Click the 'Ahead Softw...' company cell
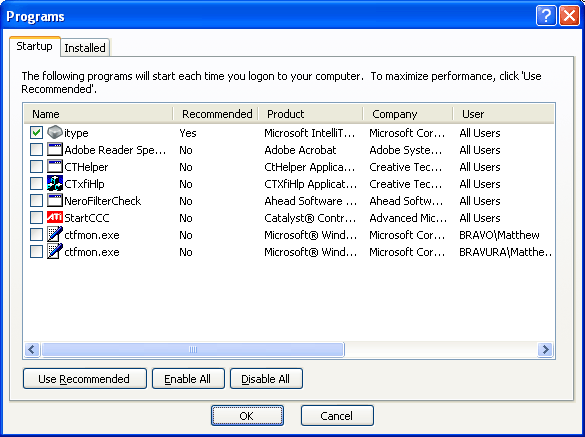Viewport: 585px width, 437px height. (406, 201)
